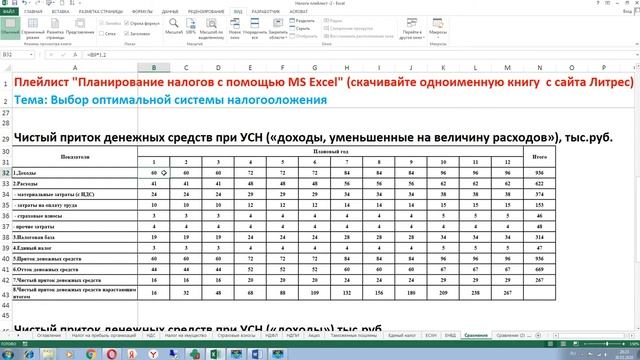Click zoom in plus on status bar
Image resolution: width=640 pixels, height=360 pixels.
[624, 344]
